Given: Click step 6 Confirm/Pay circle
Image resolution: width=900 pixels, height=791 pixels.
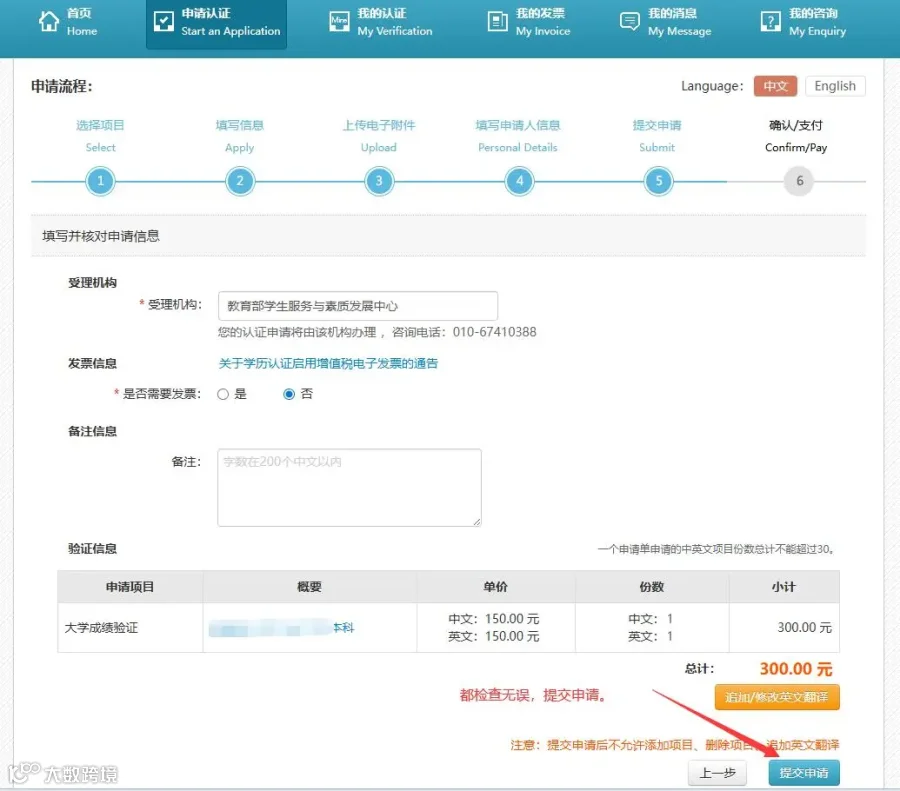Looking at the screenshot, I should [799, 181].
